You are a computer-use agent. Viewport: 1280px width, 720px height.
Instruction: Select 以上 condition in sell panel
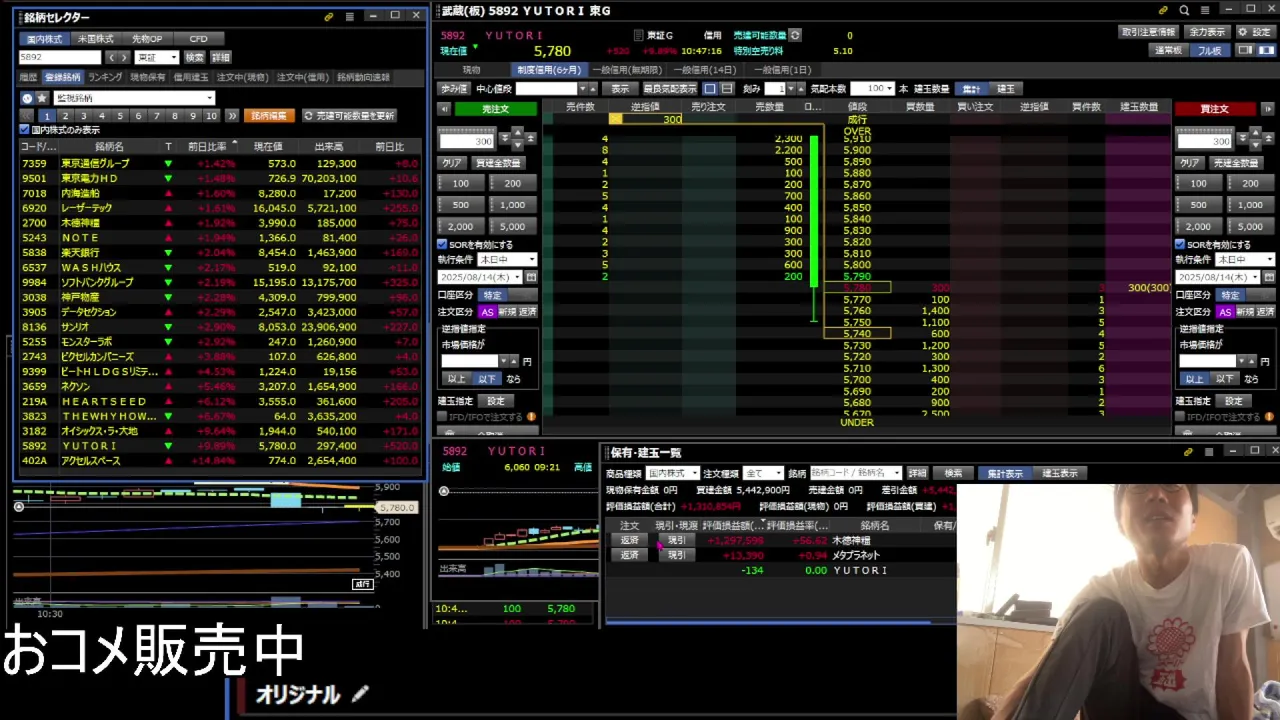point(457,379)
